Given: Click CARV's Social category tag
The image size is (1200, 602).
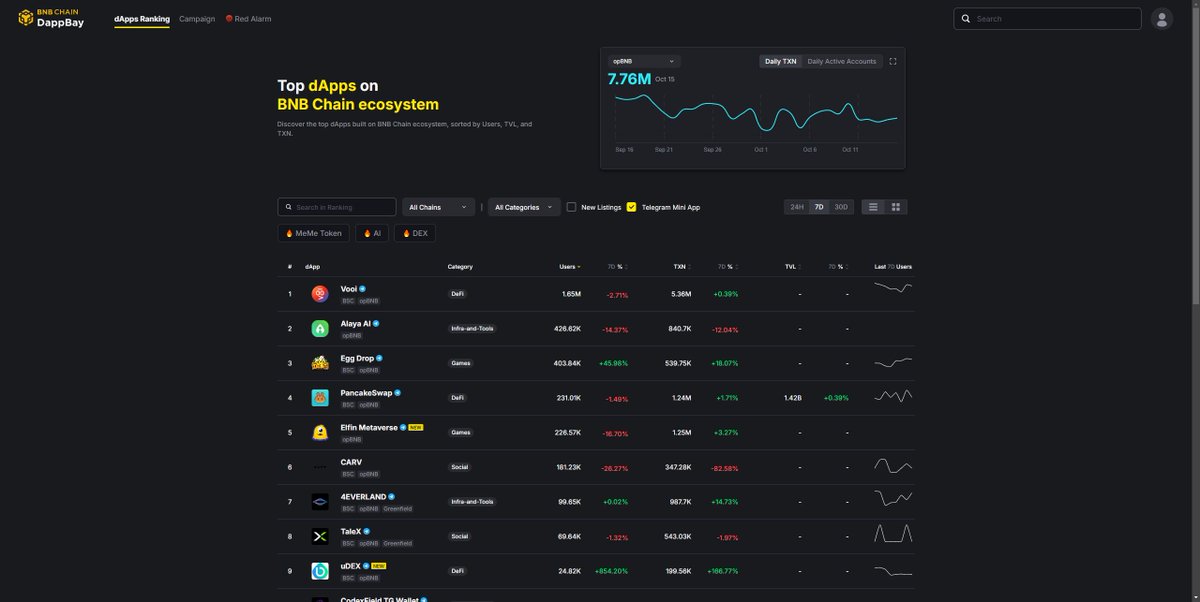Looking at the screenshot, I should coord(460,467).
